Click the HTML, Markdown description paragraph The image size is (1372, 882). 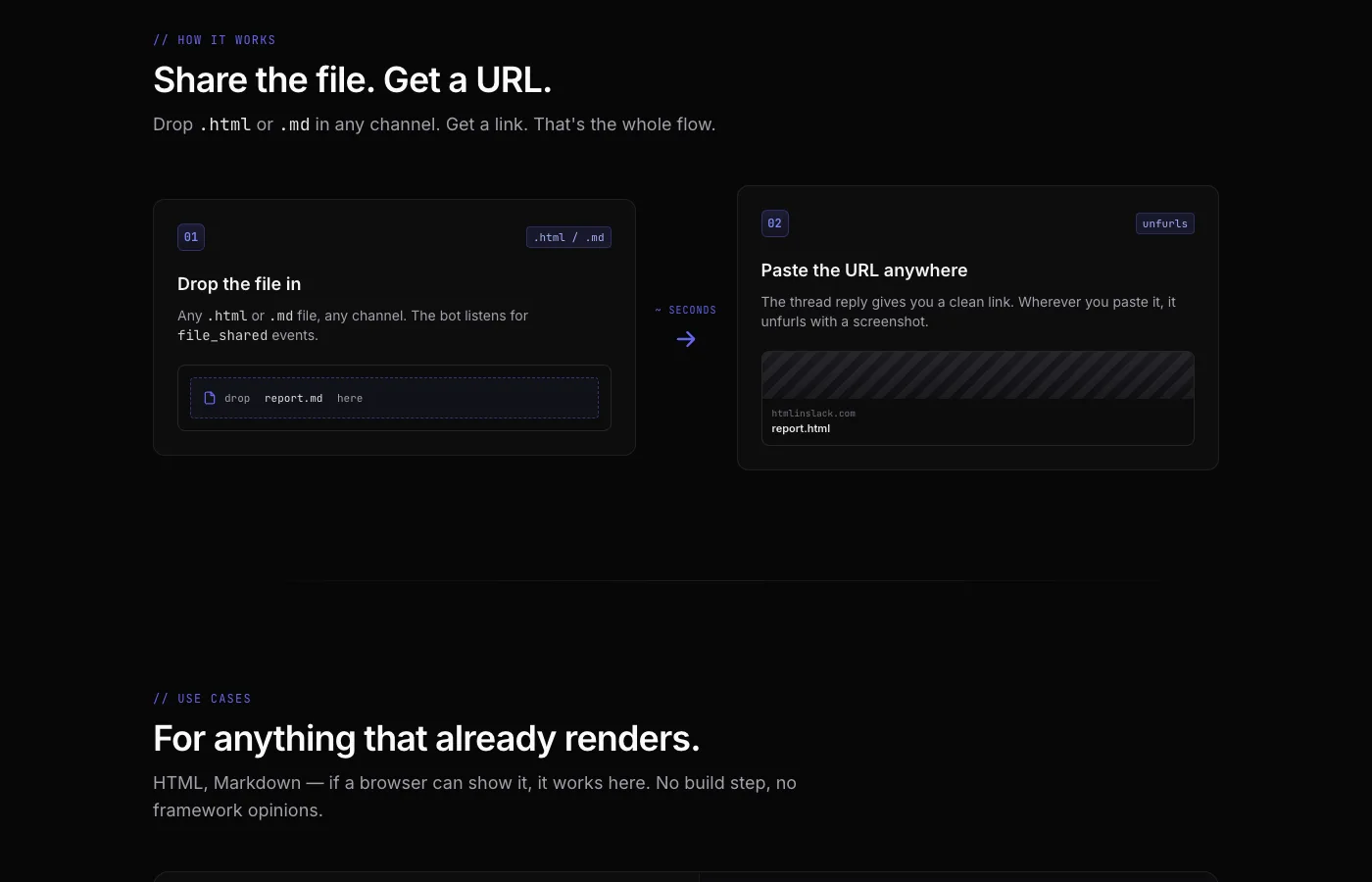click(x=474, y=797)
